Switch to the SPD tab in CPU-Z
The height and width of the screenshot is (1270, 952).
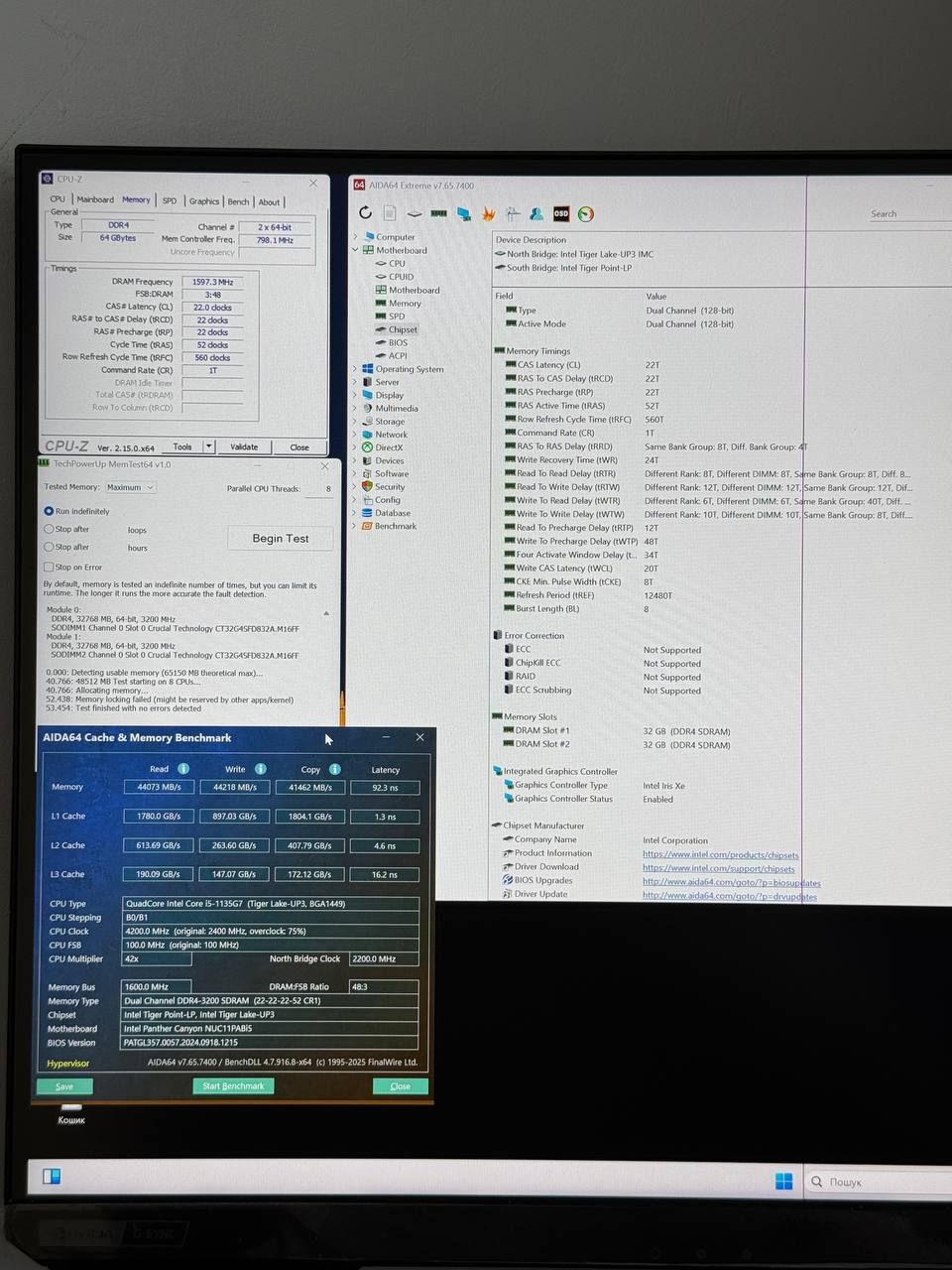point(170,200)
